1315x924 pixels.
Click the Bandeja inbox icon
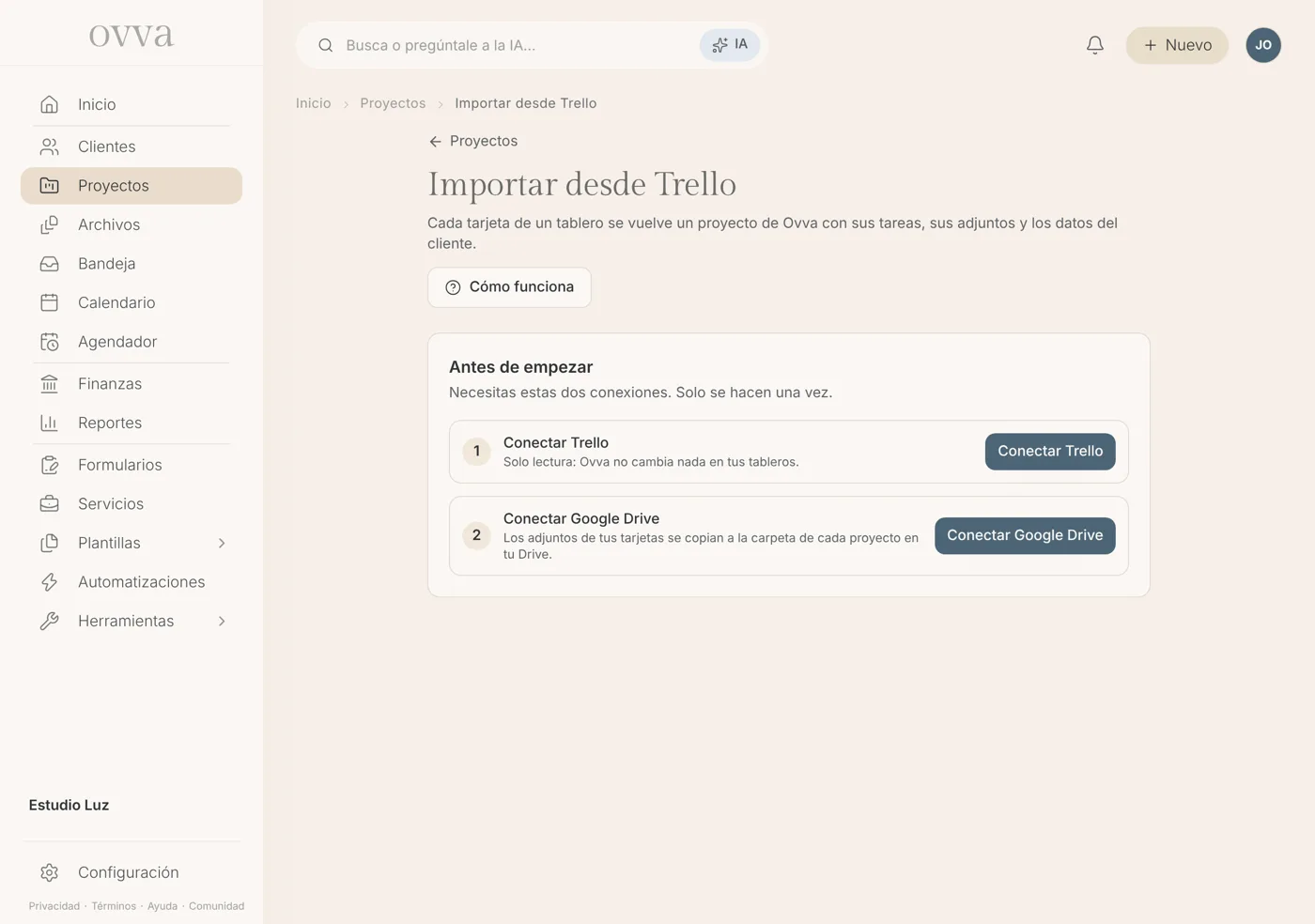click(x=50, y=264)
